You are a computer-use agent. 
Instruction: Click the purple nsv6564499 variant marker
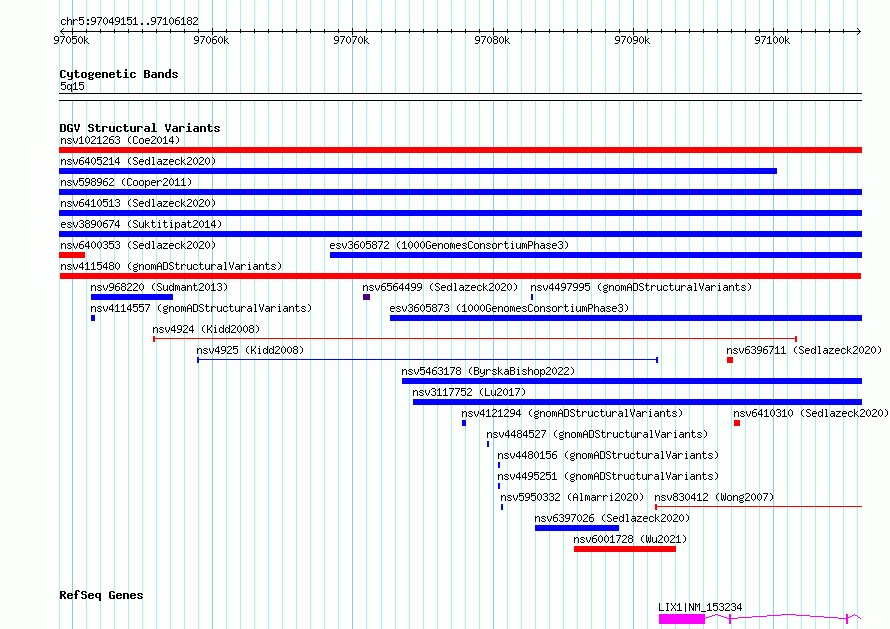[367, 297]
